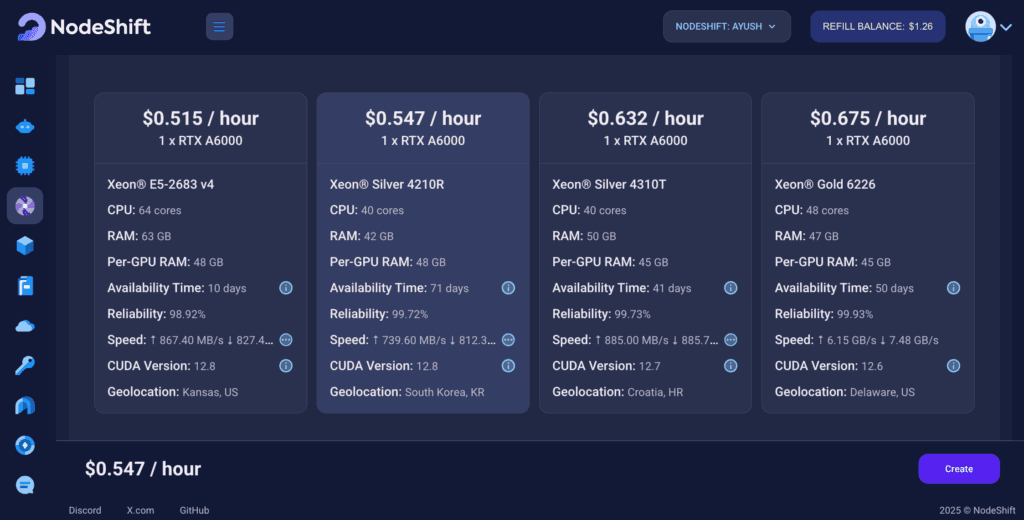
Task: Click the CPU: 64 cores text
Action: pos(144,210)
